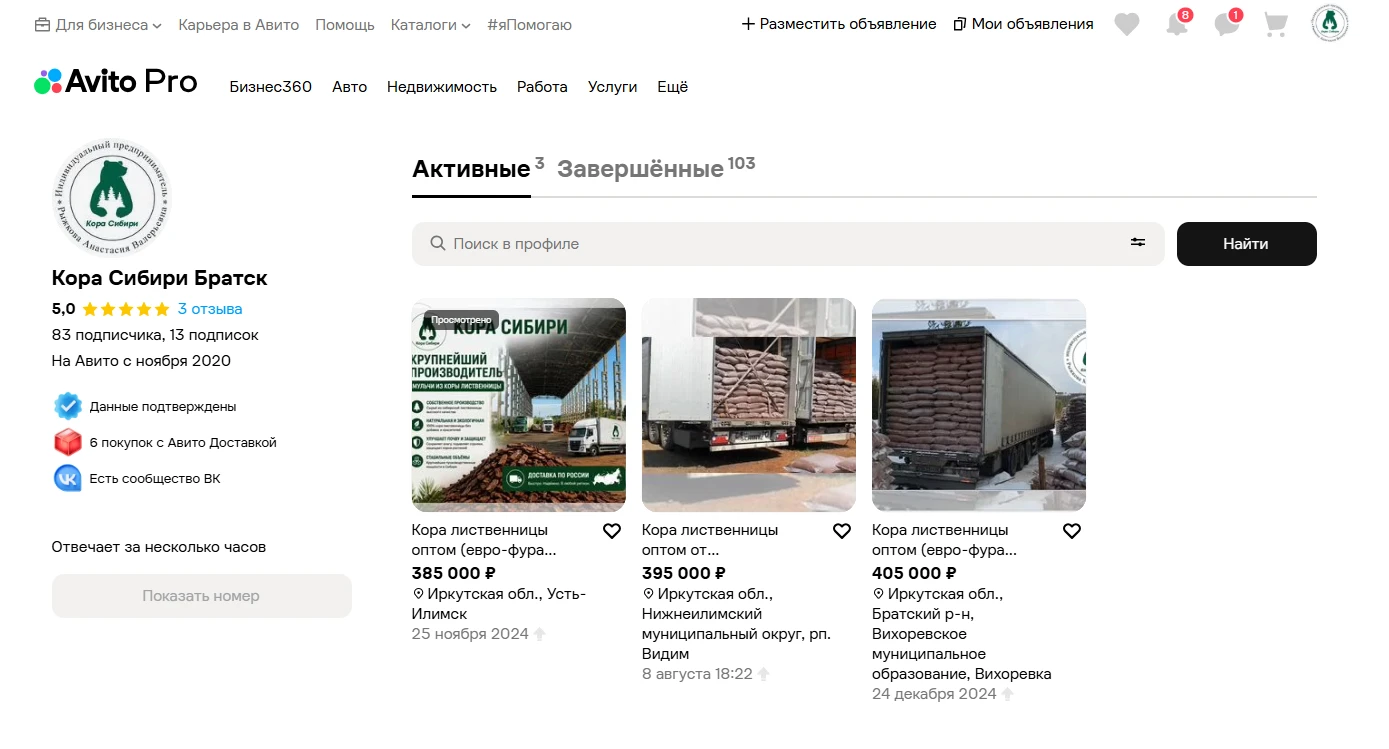This screenshot has height=749, width=1389.
Task: Click the verified data badge icon
Action: coord(67,406)
